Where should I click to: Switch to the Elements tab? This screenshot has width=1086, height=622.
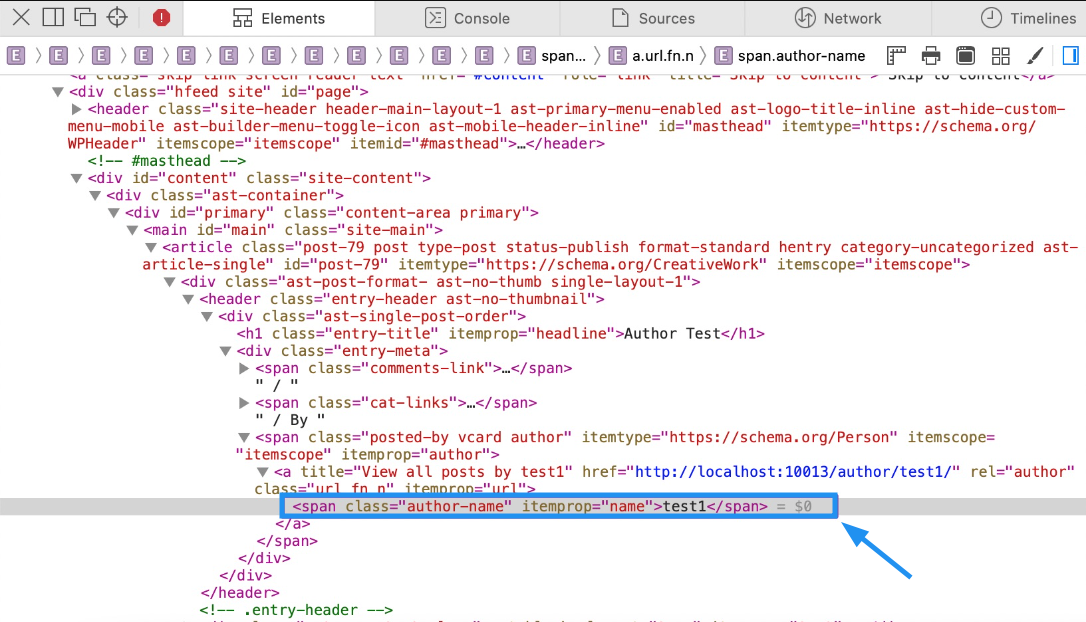(278, 18)
